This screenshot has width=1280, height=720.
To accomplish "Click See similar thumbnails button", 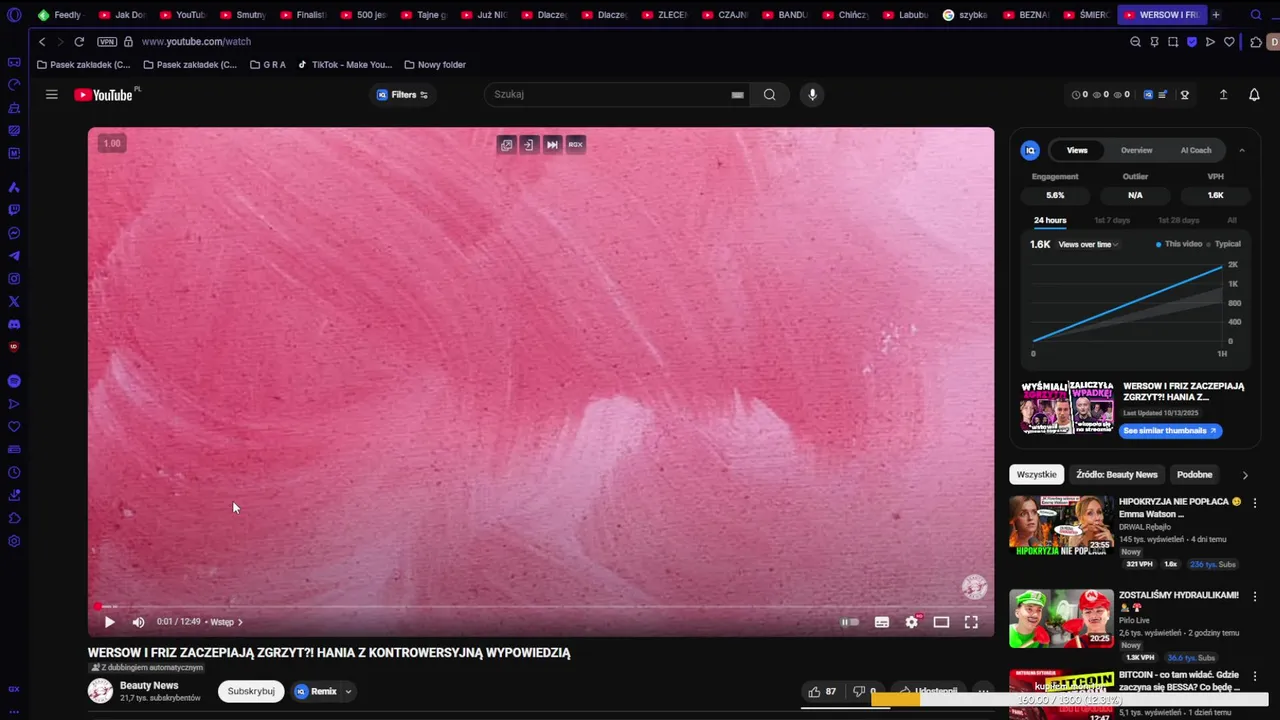I will pos(1170,431).
